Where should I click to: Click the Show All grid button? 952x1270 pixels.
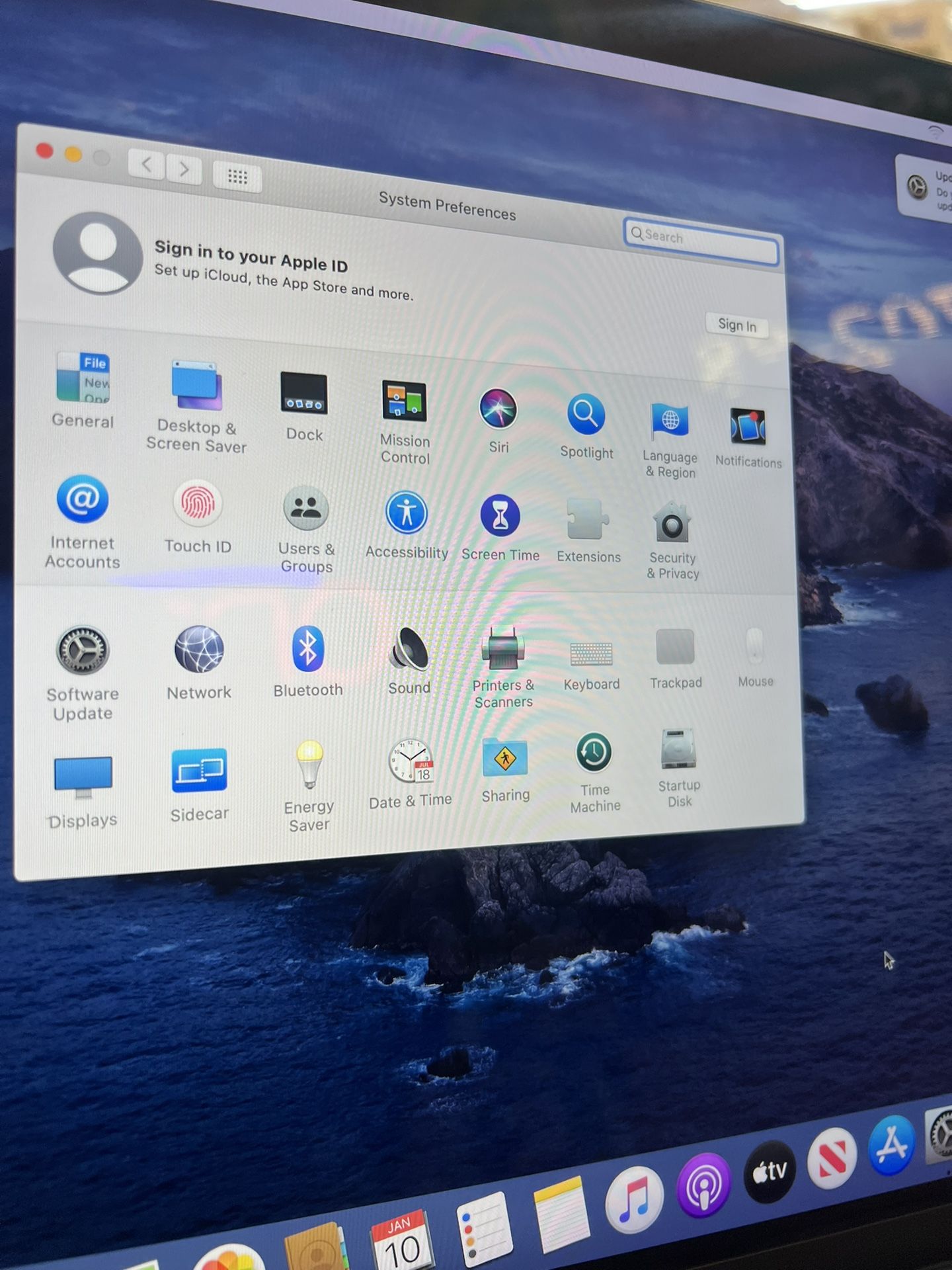pyautogui.click(x=237, y=177)
